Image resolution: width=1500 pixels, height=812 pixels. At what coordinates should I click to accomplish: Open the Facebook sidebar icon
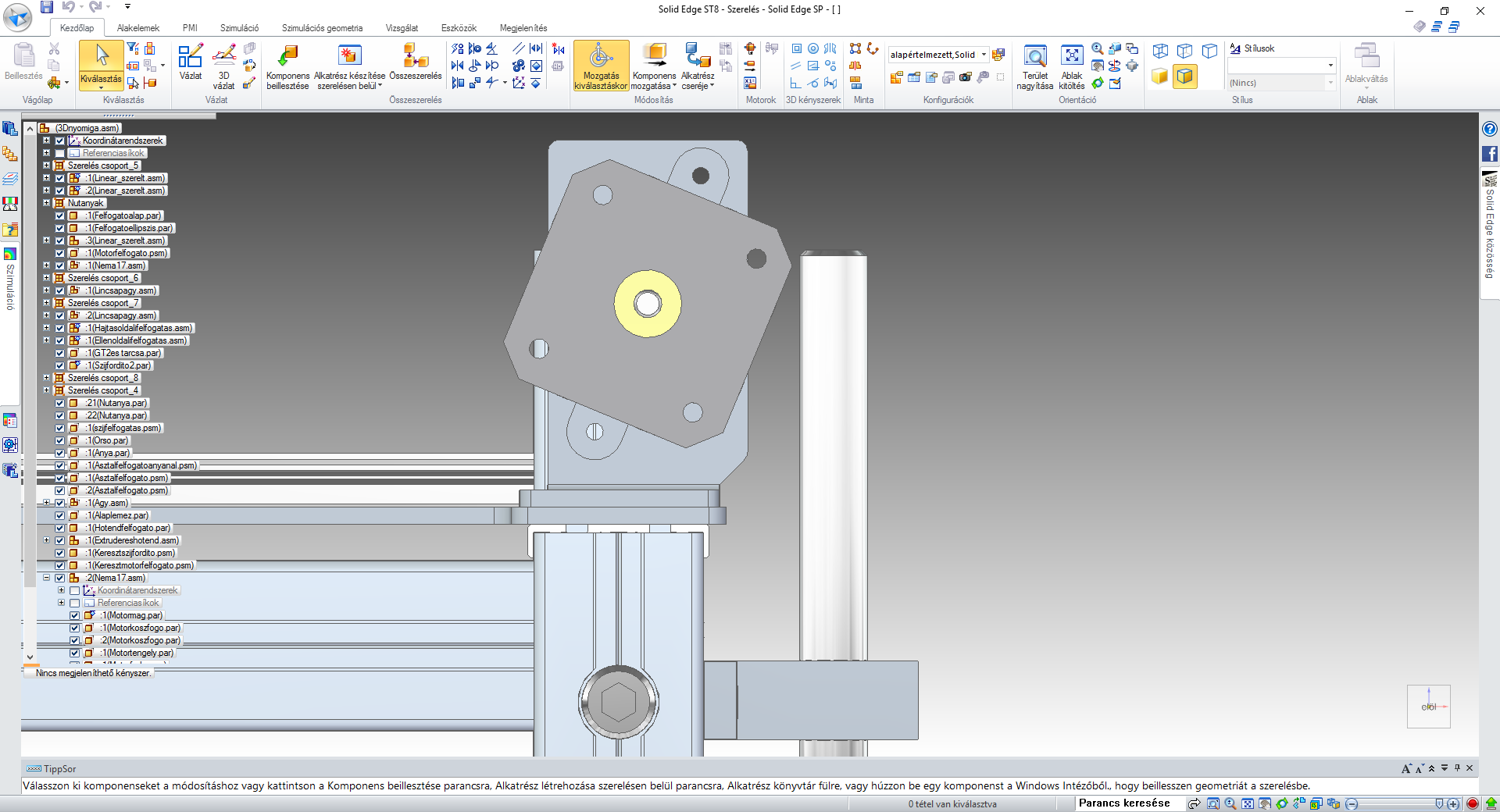click(x=1490, y=154)
